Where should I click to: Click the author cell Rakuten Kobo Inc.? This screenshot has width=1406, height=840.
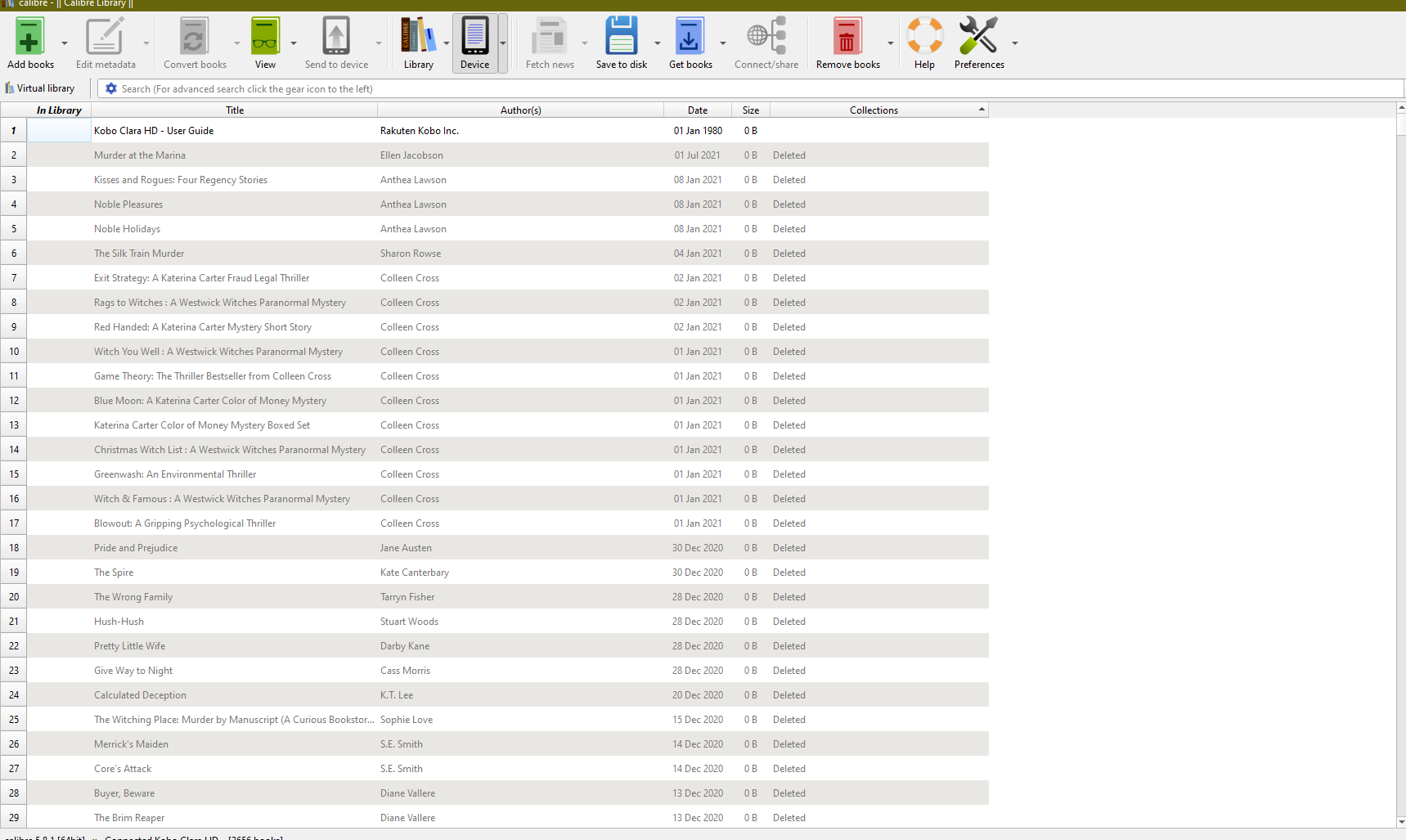click(420, 131)
